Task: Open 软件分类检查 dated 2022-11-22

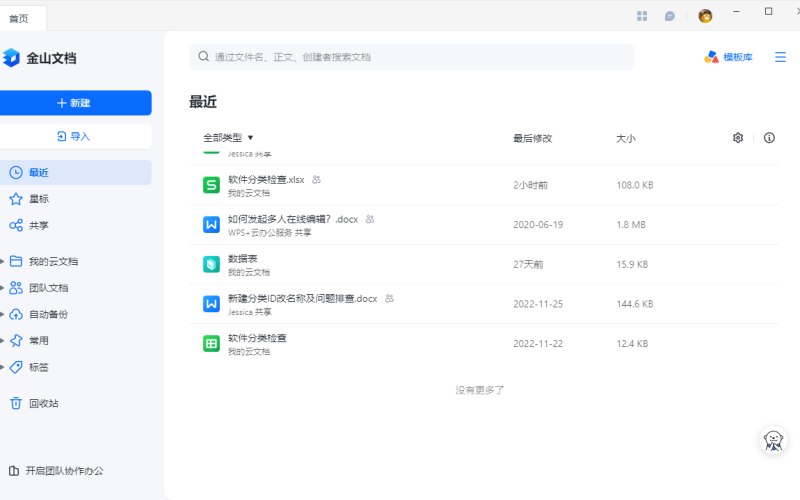Action: (x=257, y=338)
